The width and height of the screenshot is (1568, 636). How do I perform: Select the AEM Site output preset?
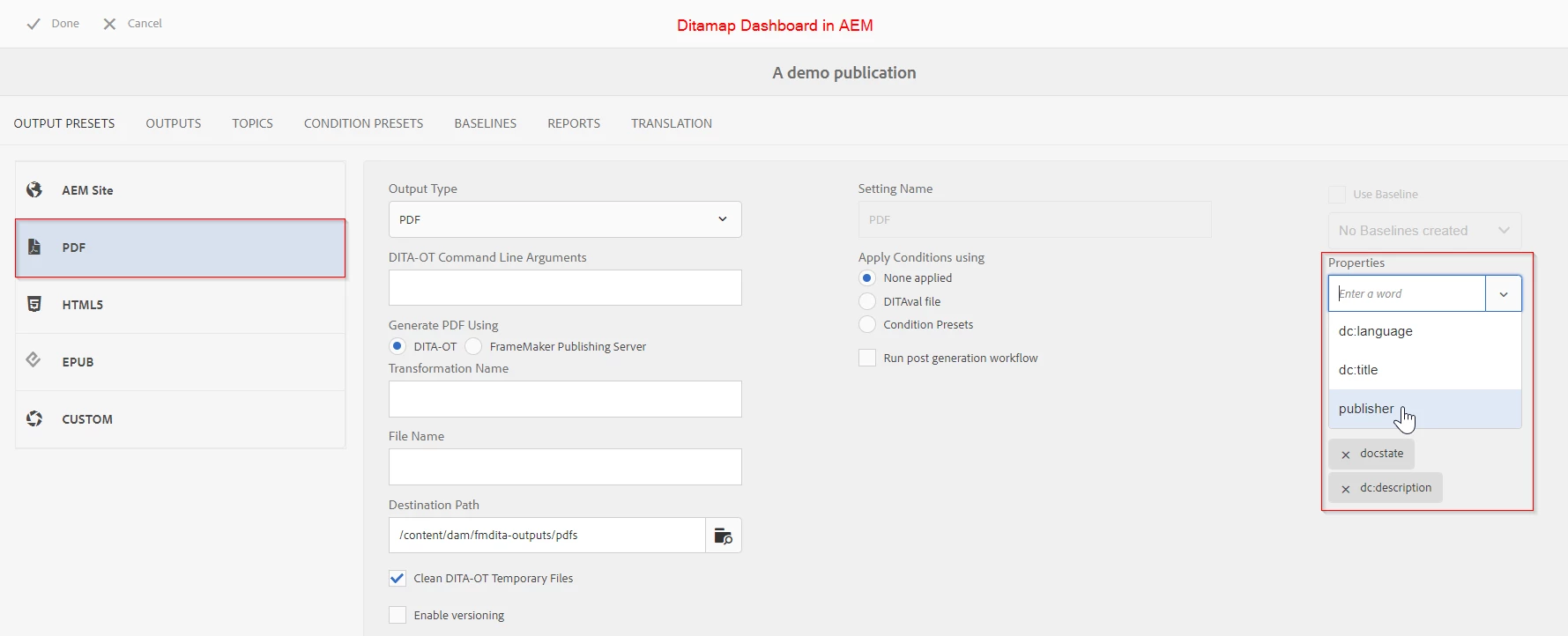180,190
